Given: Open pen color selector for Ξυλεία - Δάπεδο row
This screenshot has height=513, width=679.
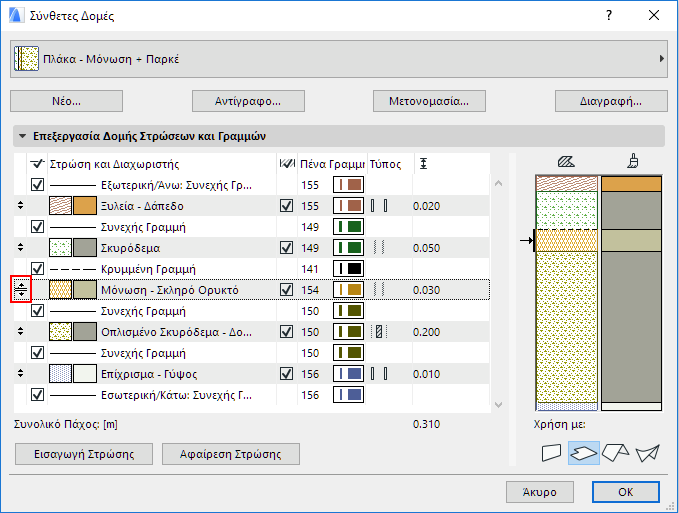Looking at the screenshot, I should [x=348, y=206].
